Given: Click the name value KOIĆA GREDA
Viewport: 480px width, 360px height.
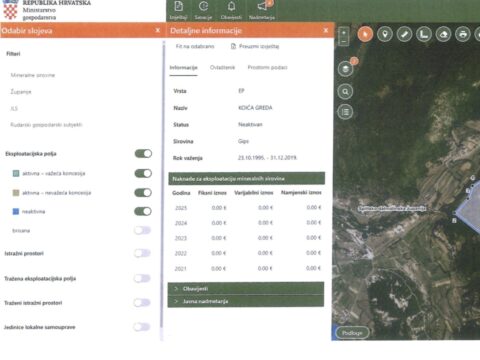Looking at the screenshot, I should (255, 108).
